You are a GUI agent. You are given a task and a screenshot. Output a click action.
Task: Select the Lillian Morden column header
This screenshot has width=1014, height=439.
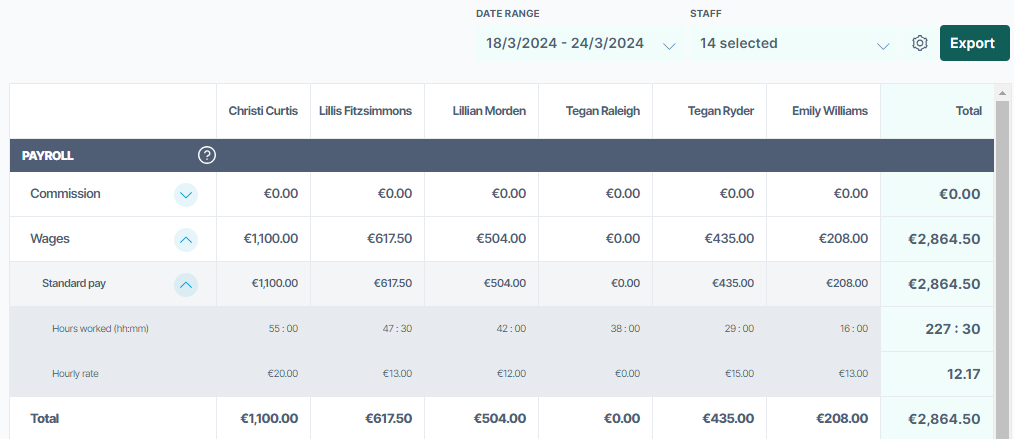[x=489, y=111]
